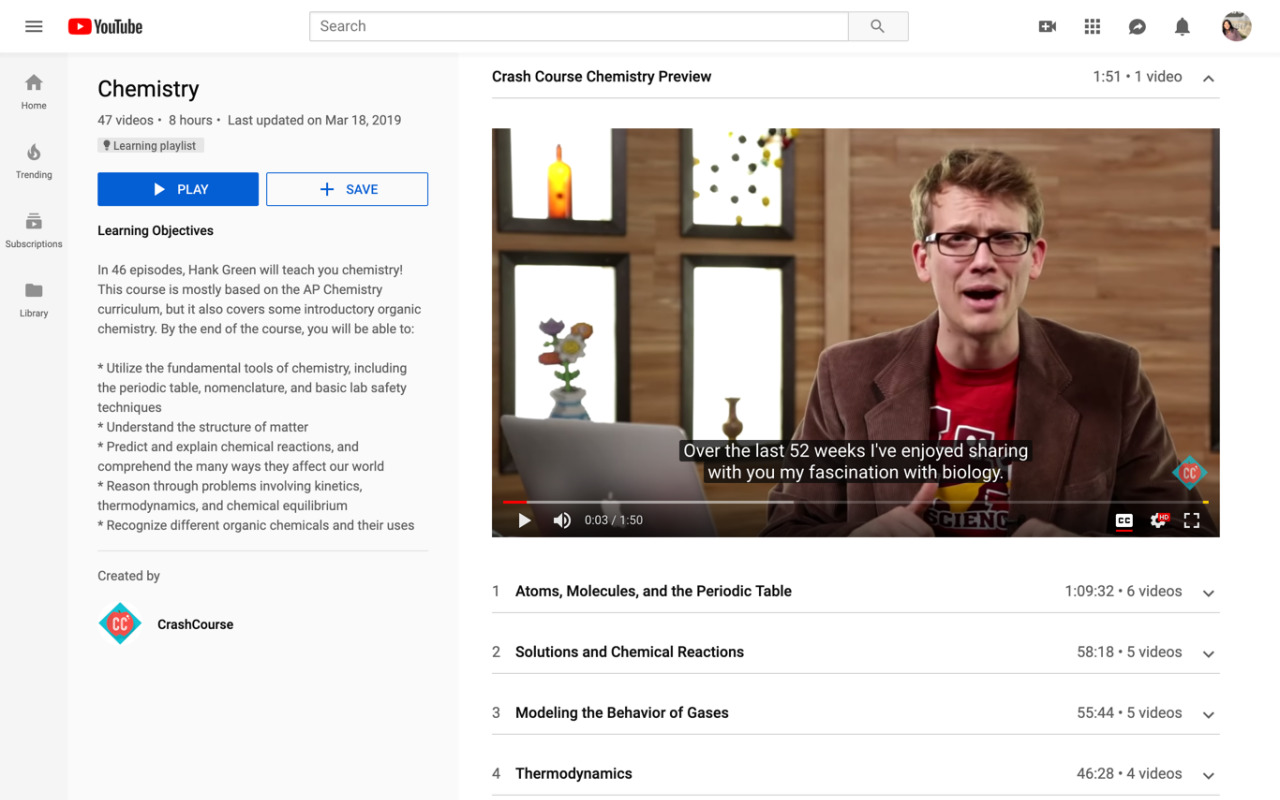Image resolution: width=1280 pixels, height=800 pixels.
Task: Expand the Thermodynamics section
Action: pos(1208,774)
